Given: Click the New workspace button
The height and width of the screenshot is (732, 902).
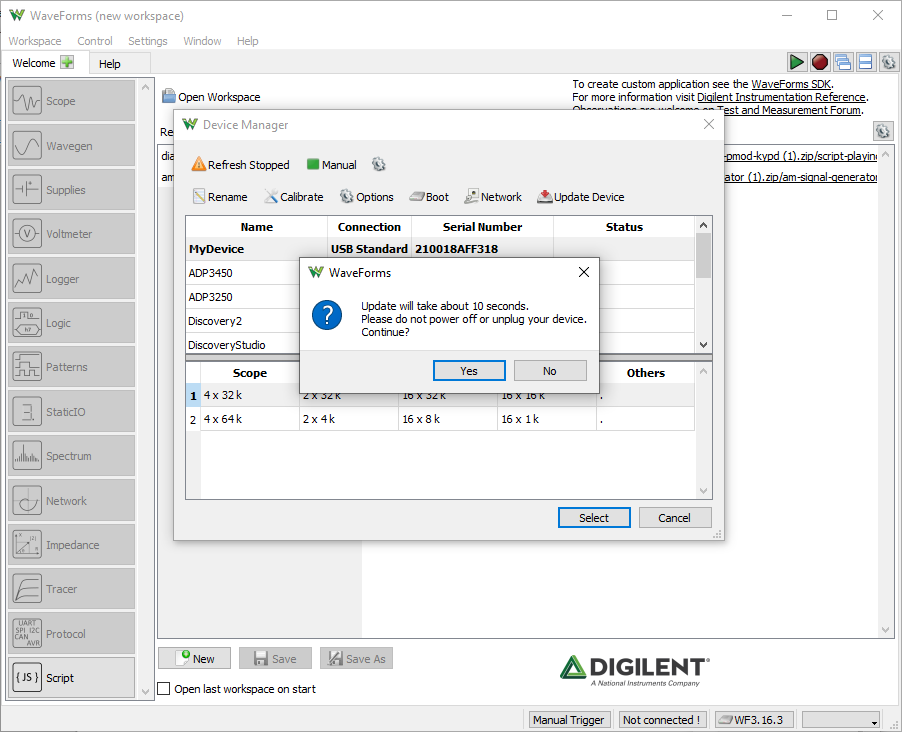Looking at the screenshot, I should (194, 658).
